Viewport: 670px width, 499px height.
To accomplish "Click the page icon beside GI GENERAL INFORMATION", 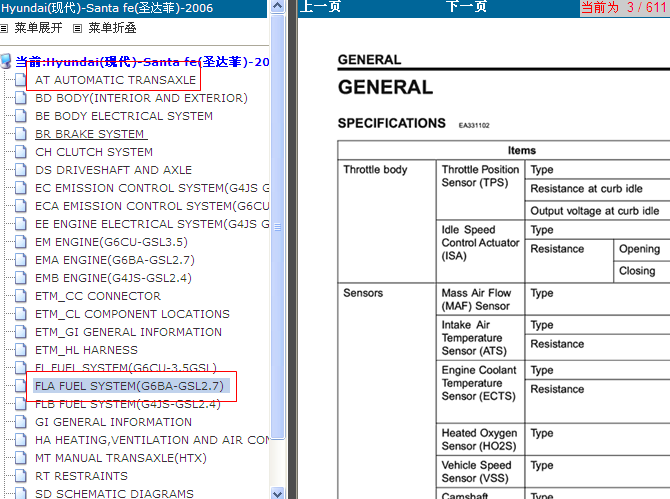I will click(21, 422).
